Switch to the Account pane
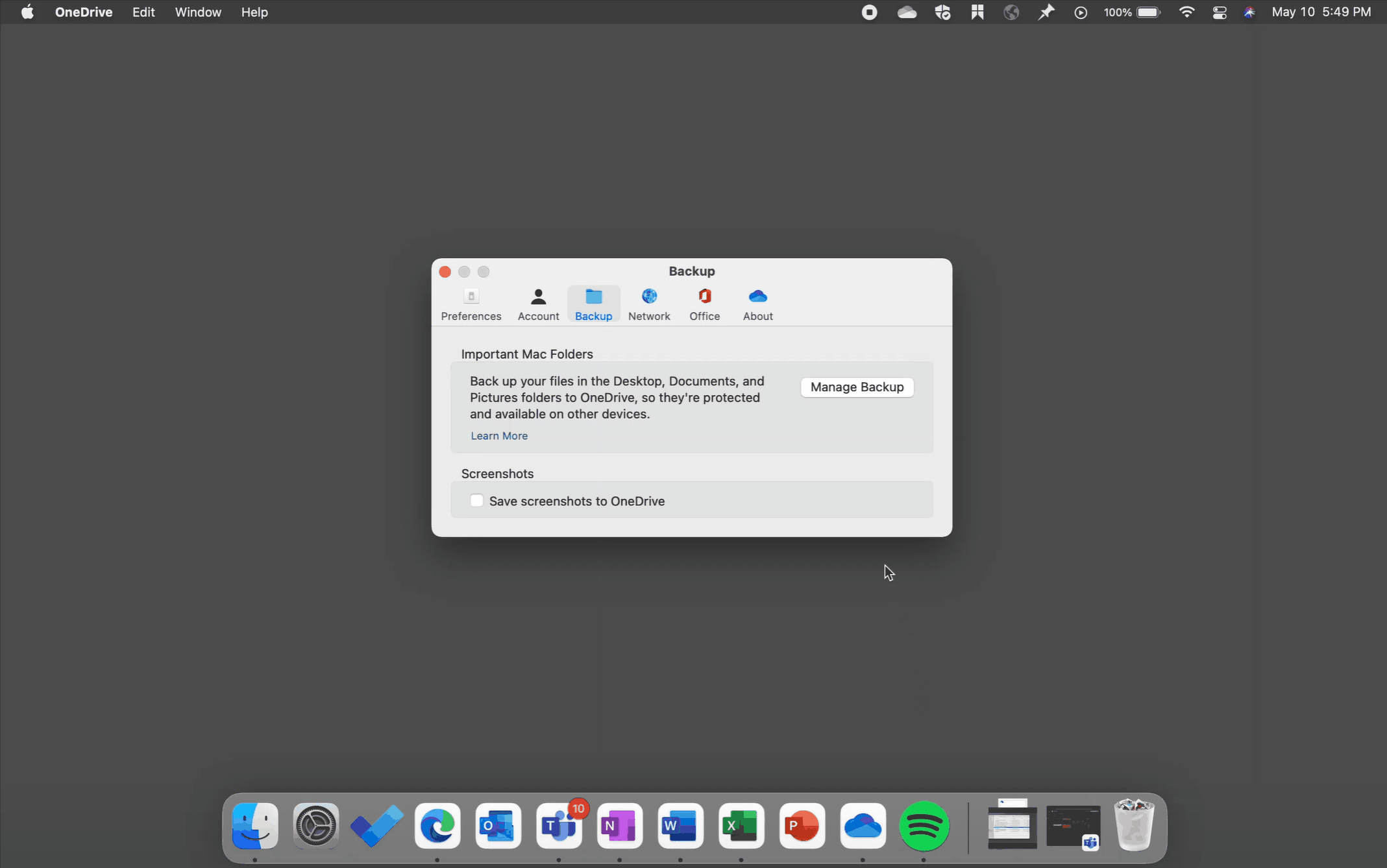 click(x=538, y=304)
